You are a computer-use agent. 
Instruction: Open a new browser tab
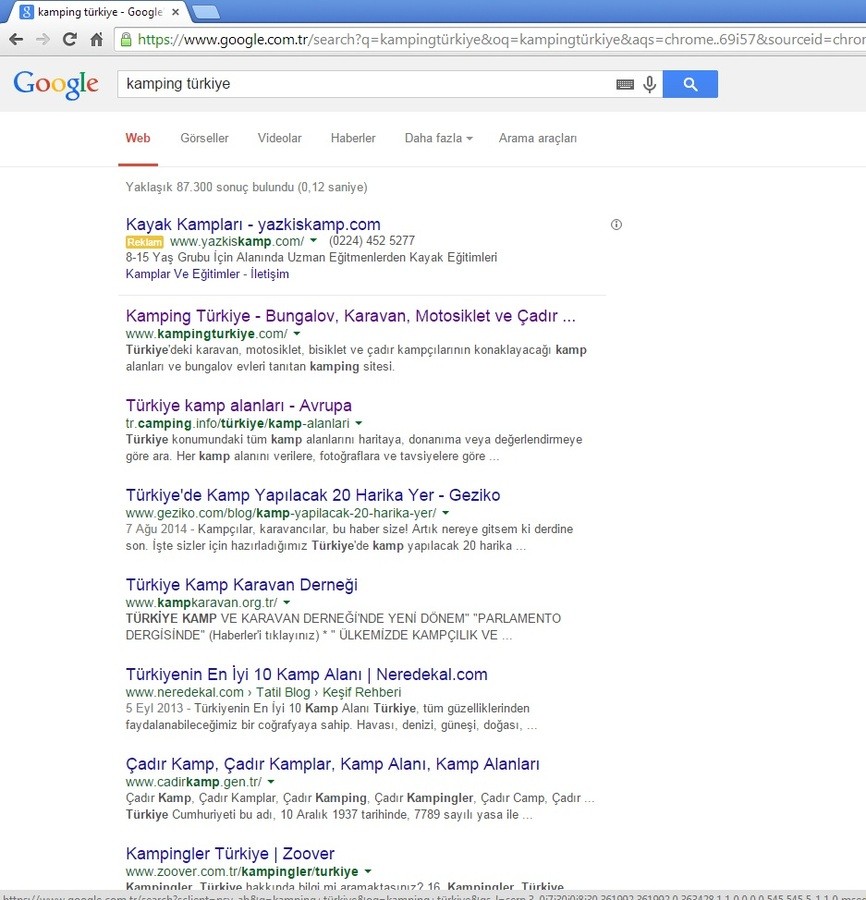206,11
